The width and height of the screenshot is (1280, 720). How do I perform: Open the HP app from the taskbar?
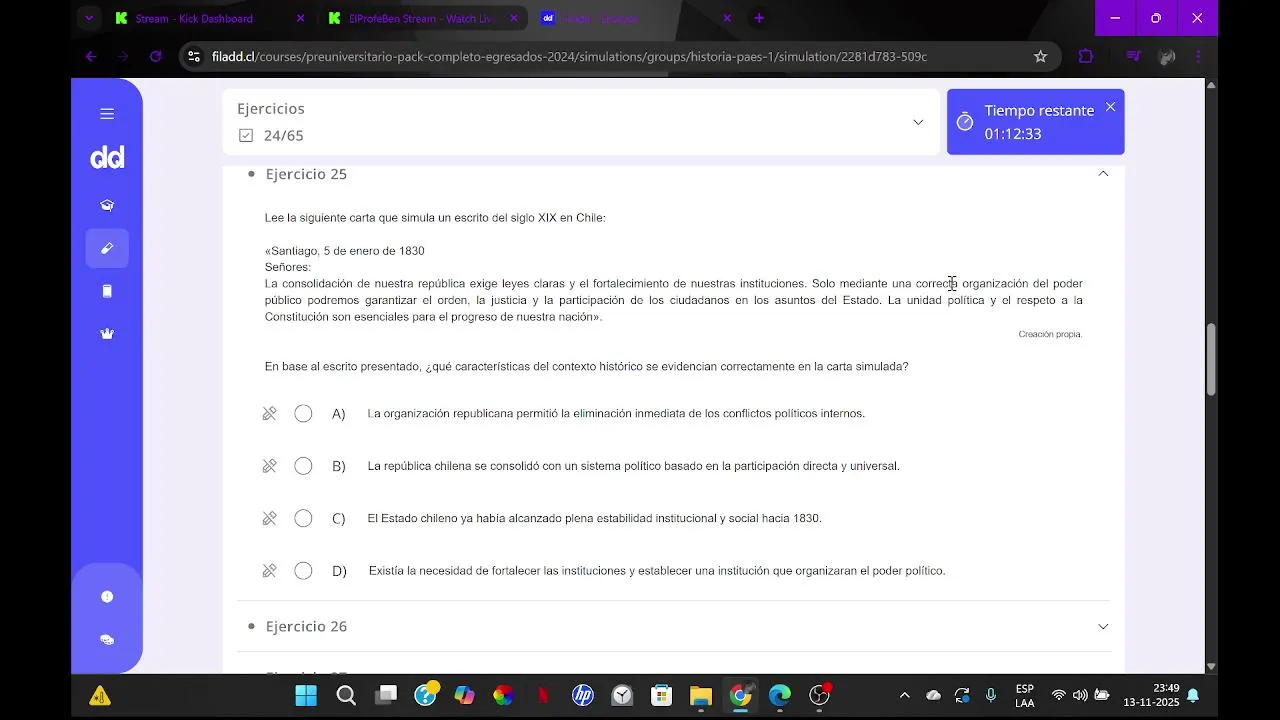583,696
